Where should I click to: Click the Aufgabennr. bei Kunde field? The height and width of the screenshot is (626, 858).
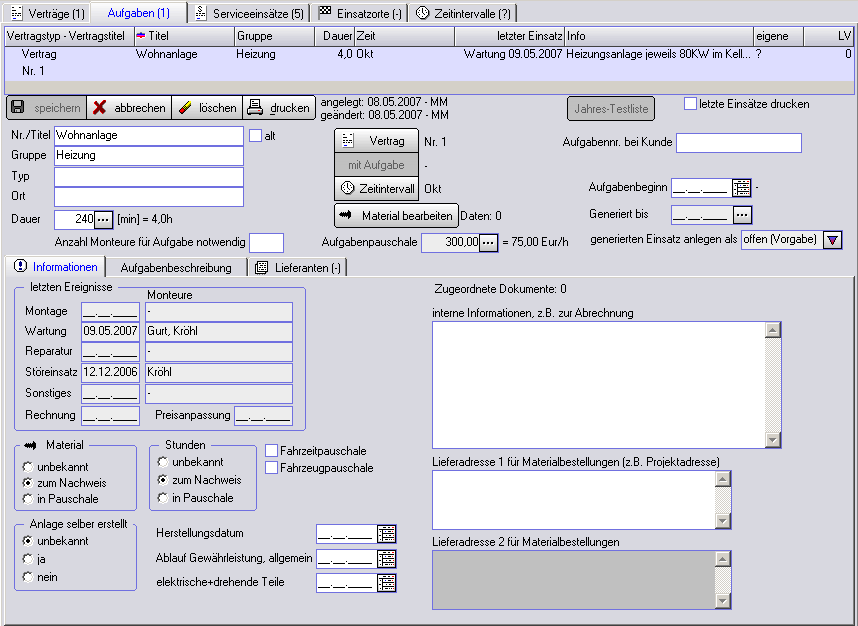tap(738, 143)
